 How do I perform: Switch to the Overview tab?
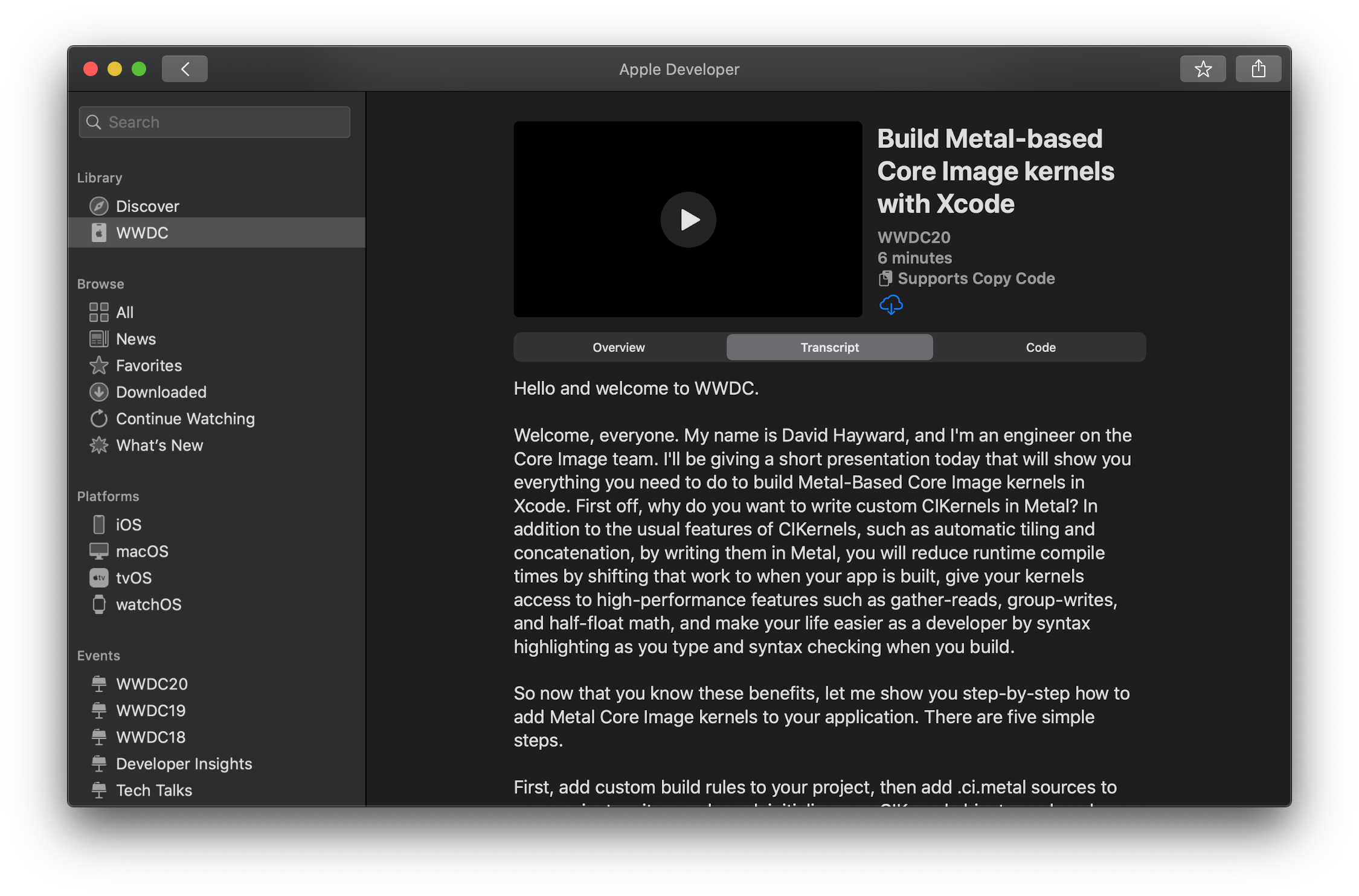tap(618, 347)
